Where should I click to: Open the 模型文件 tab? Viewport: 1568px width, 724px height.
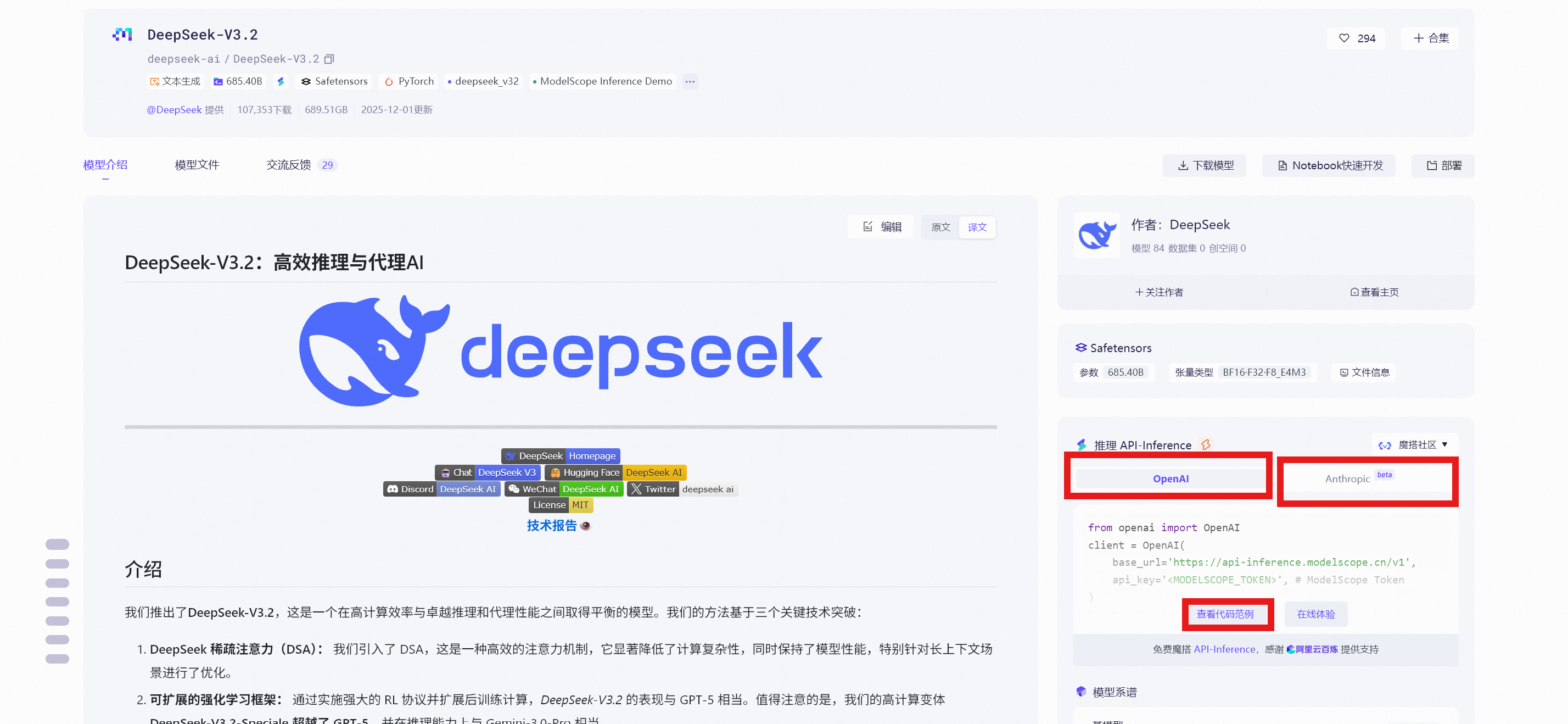pos(197,165)
